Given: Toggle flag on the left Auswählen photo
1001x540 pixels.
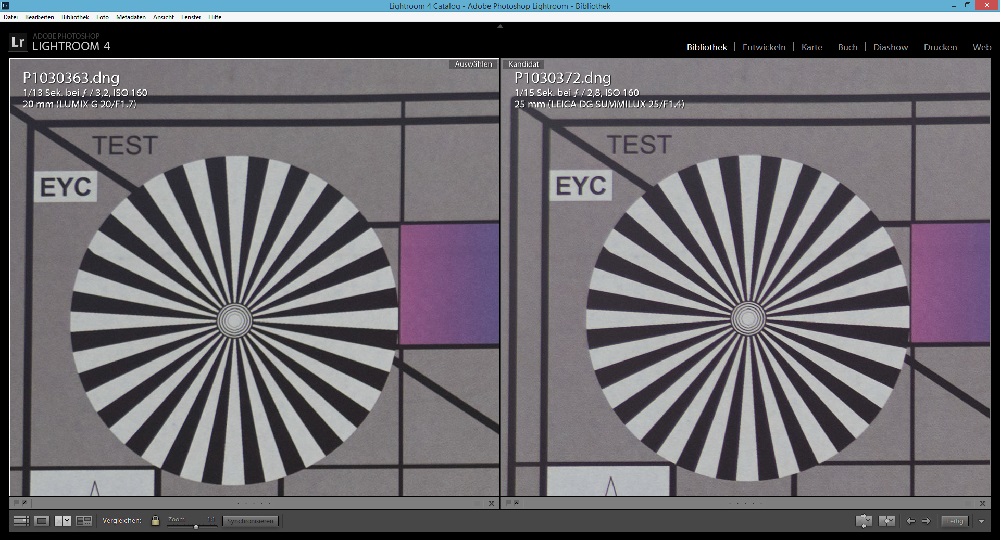Looking at the screenshot, I should [x=18, y=503].
